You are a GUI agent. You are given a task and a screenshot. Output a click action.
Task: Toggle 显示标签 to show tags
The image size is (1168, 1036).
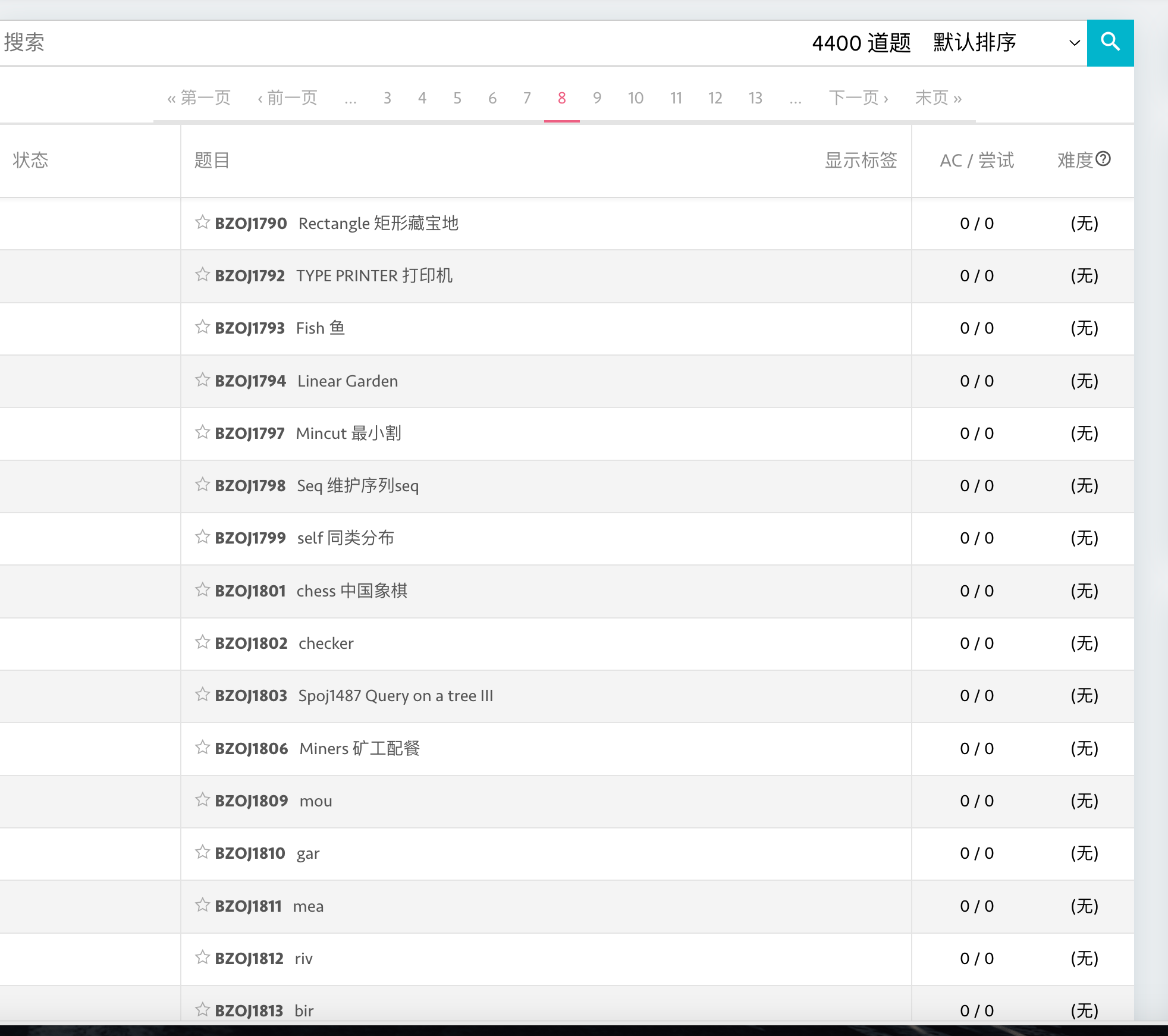tap(861, 161)
